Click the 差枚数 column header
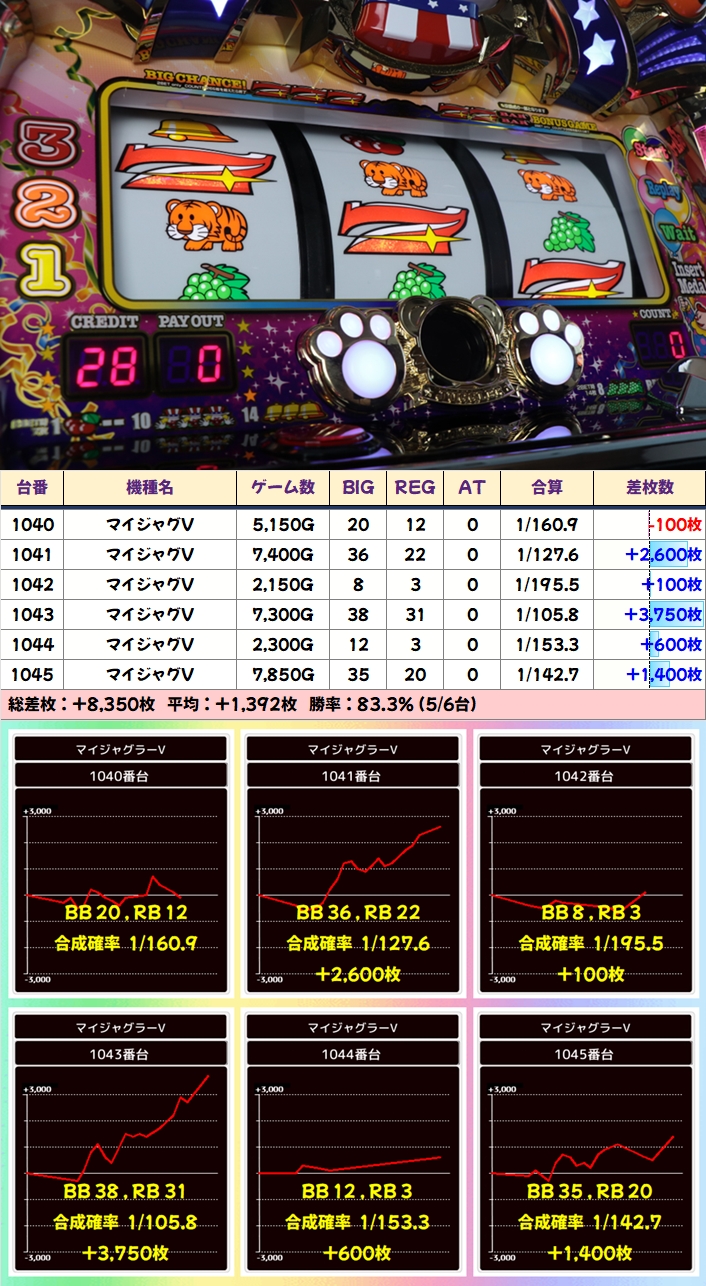 click(649, 487)
